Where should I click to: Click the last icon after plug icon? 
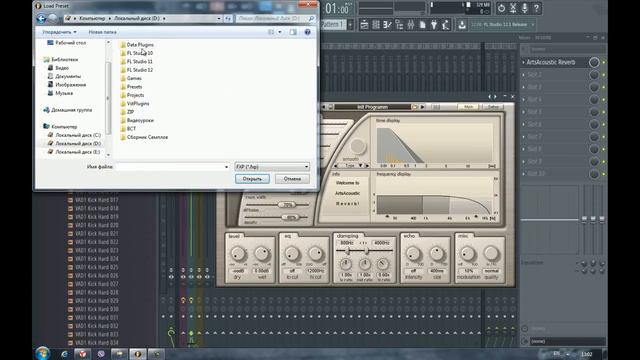(445, 25)
